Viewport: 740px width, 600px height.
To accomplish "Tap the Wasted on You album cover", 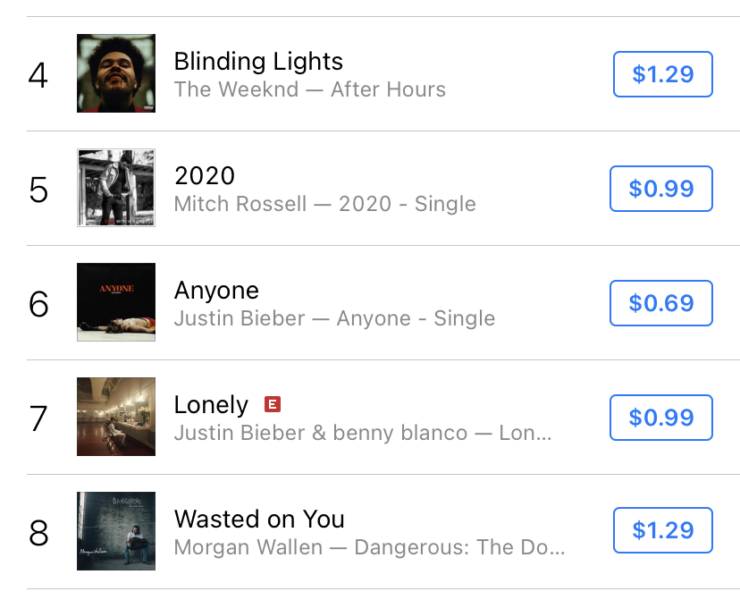I will [116, 531].
